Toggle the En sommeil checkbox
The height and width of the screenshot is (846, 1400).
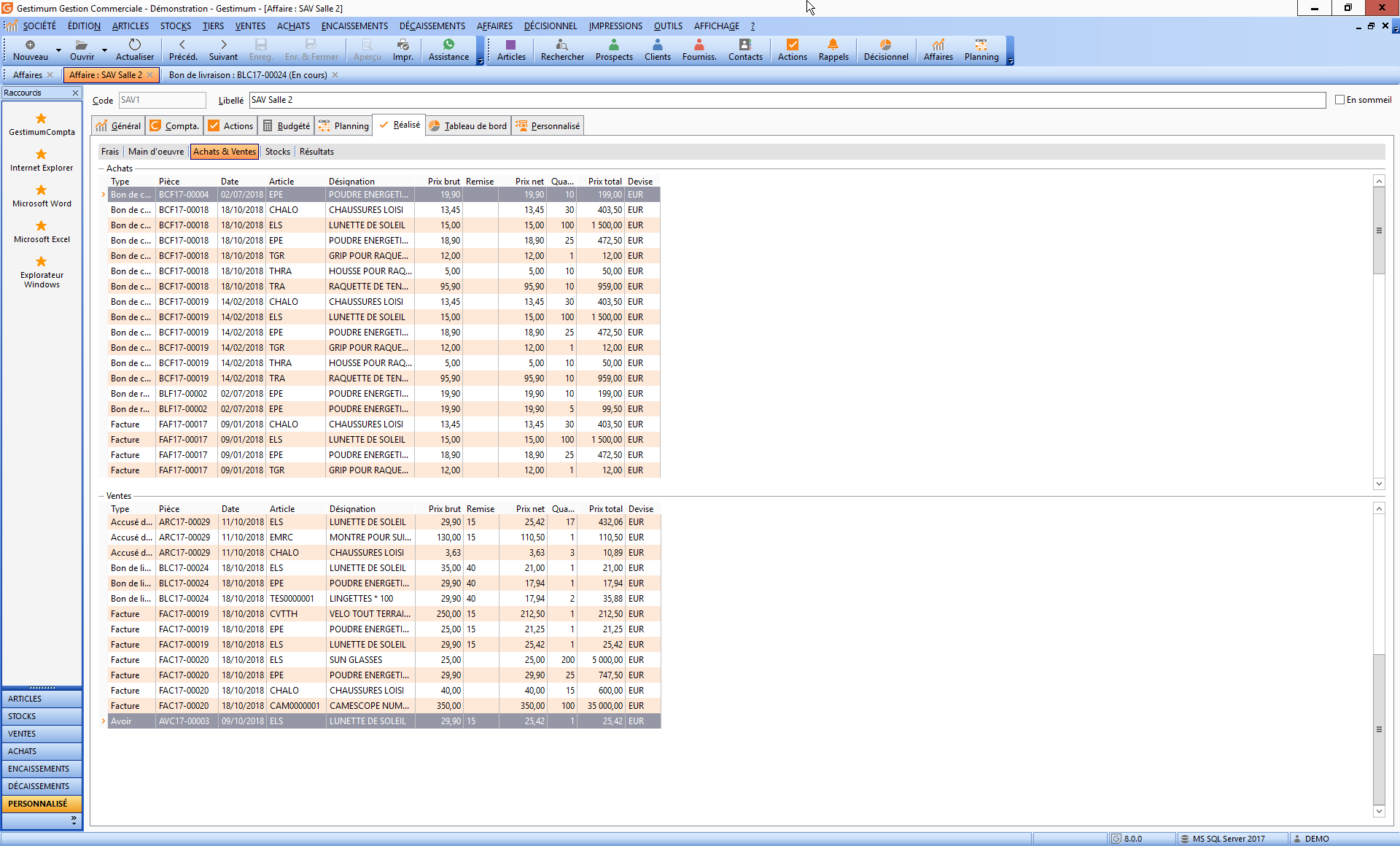coord(1339,100)
